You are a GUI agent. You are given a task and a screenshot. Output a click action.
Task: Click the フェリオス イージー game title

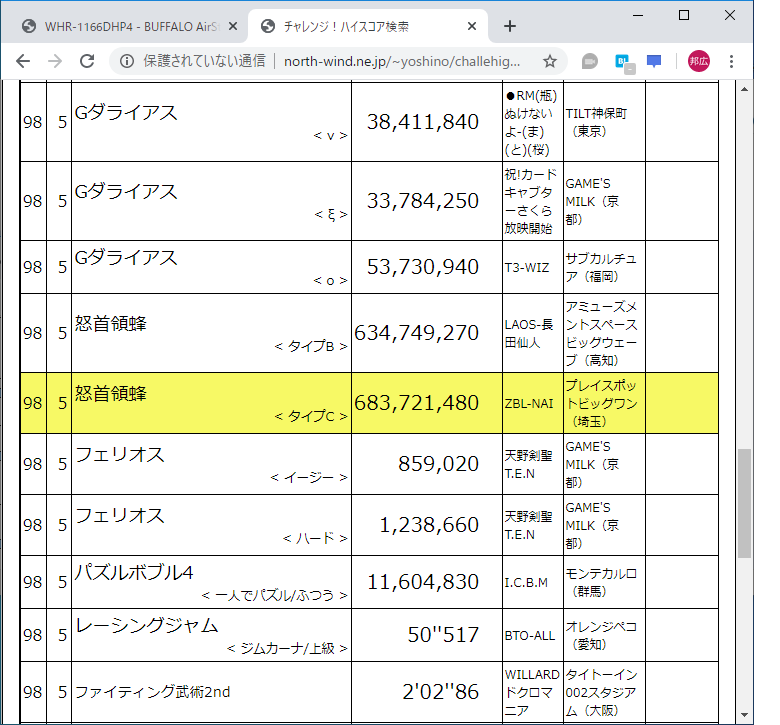[x=119, y=455]
